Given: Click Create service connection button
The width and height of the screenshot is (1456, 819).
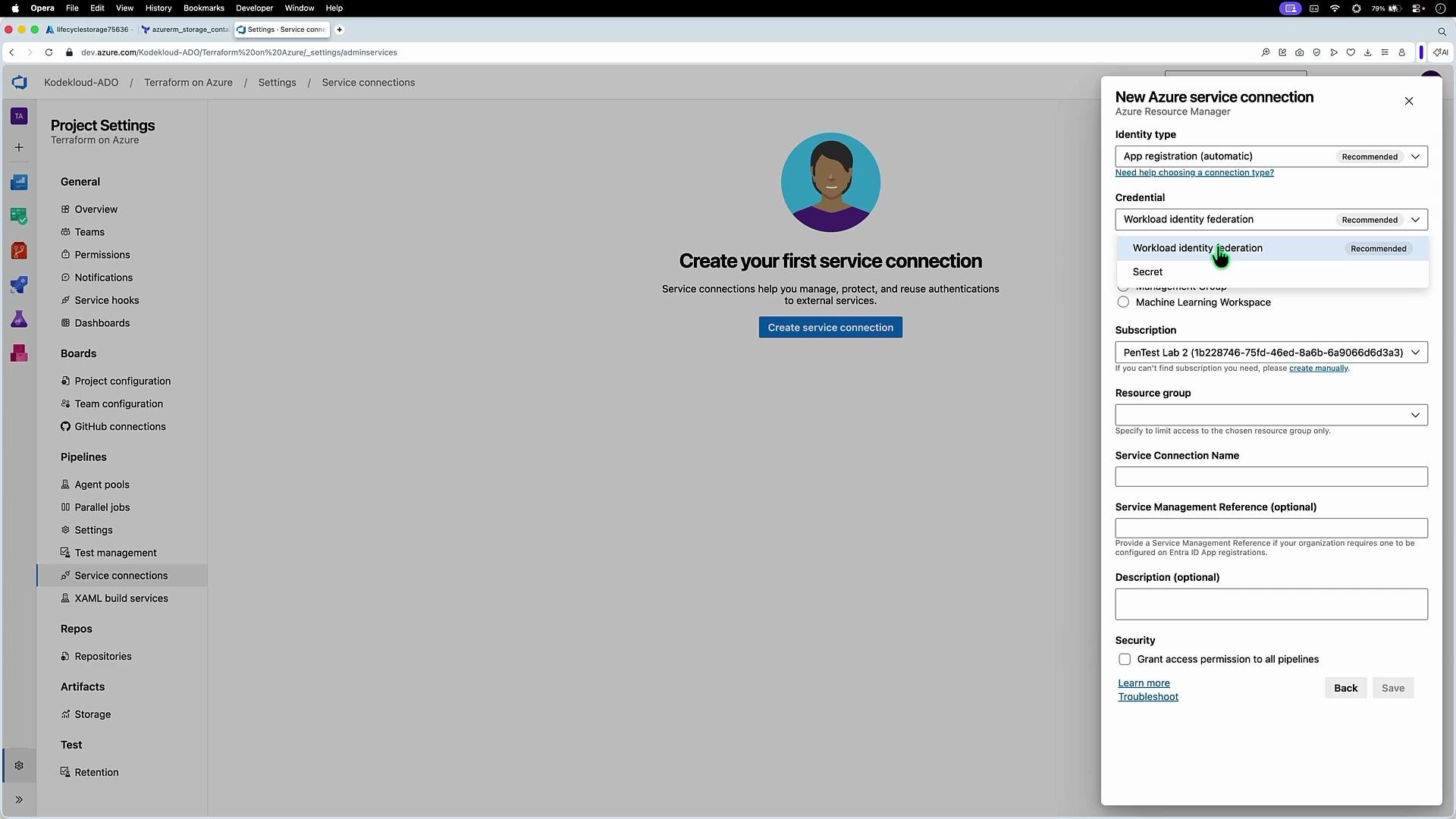Looking at the screenshot, I should 830,328.
